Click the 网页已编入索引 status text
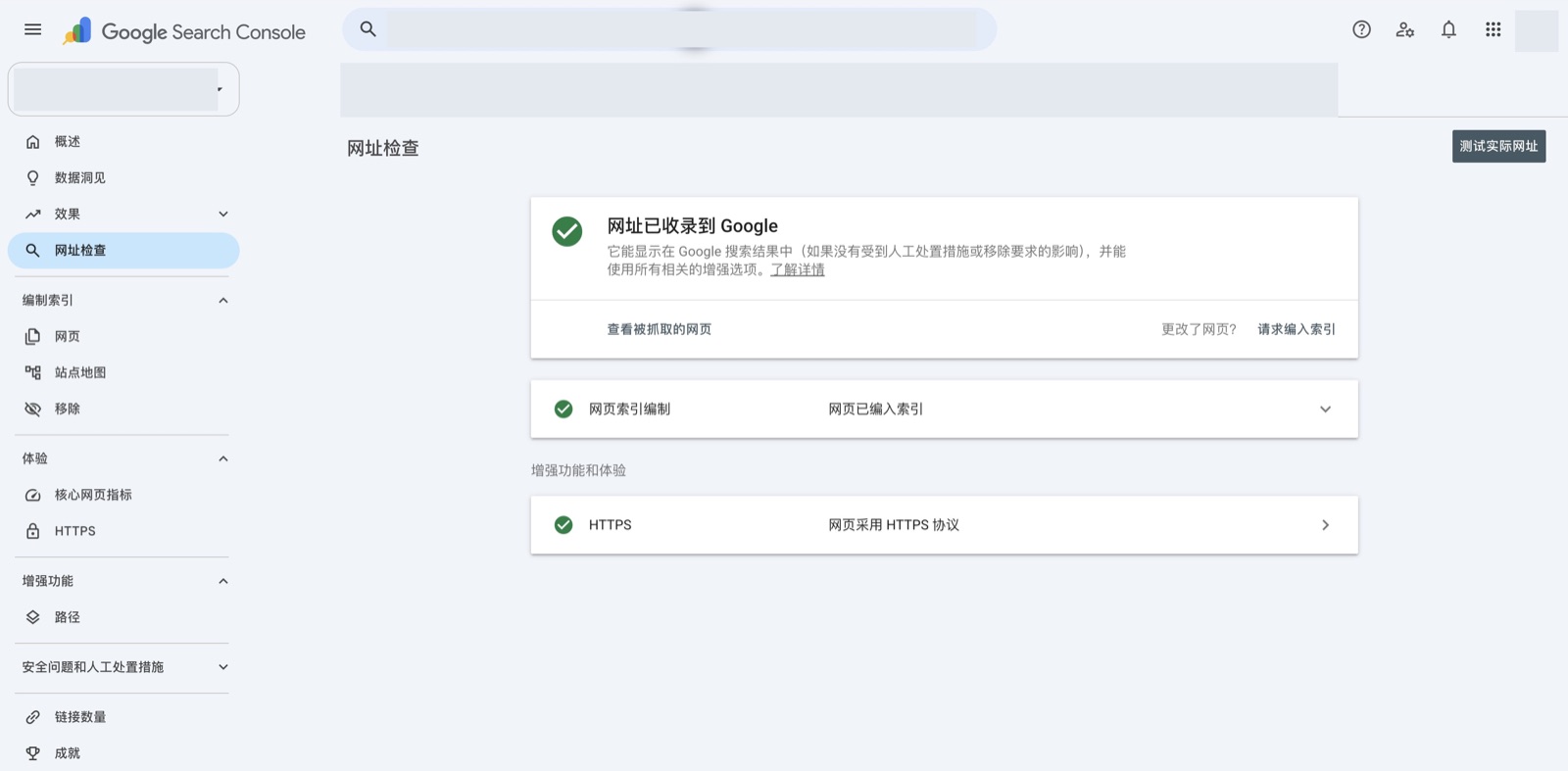 (876, 410)
